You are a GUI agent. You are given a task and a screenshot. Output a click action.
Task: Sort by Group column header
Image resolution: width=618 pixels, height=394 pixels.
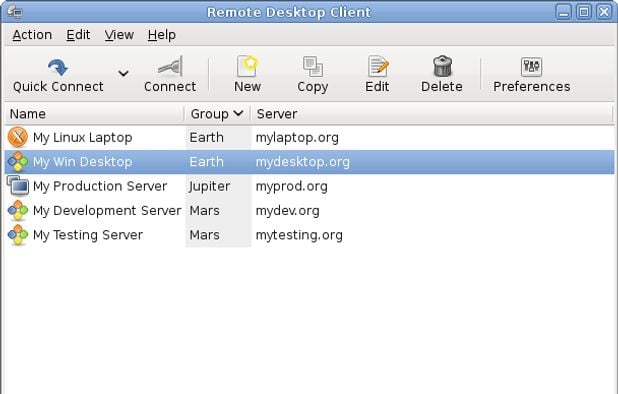[217, 114]
